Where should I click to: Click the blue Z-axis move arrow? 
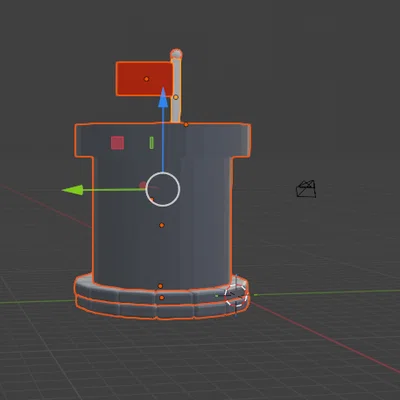pos(163,98)
